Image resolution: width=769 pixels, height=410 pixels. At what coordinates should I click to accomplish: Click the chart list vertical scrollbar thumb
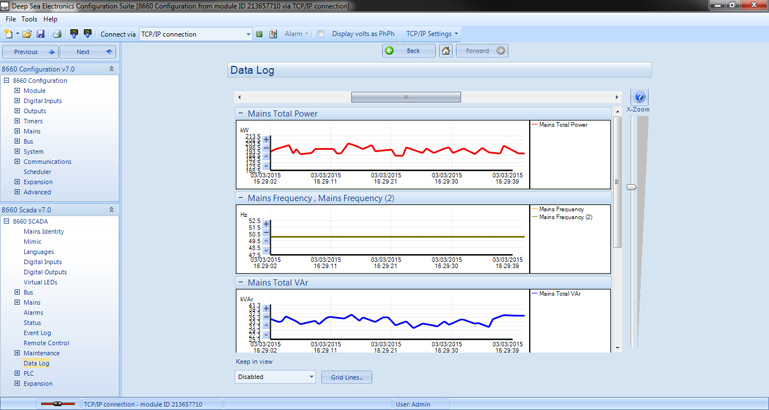(617, 181)
